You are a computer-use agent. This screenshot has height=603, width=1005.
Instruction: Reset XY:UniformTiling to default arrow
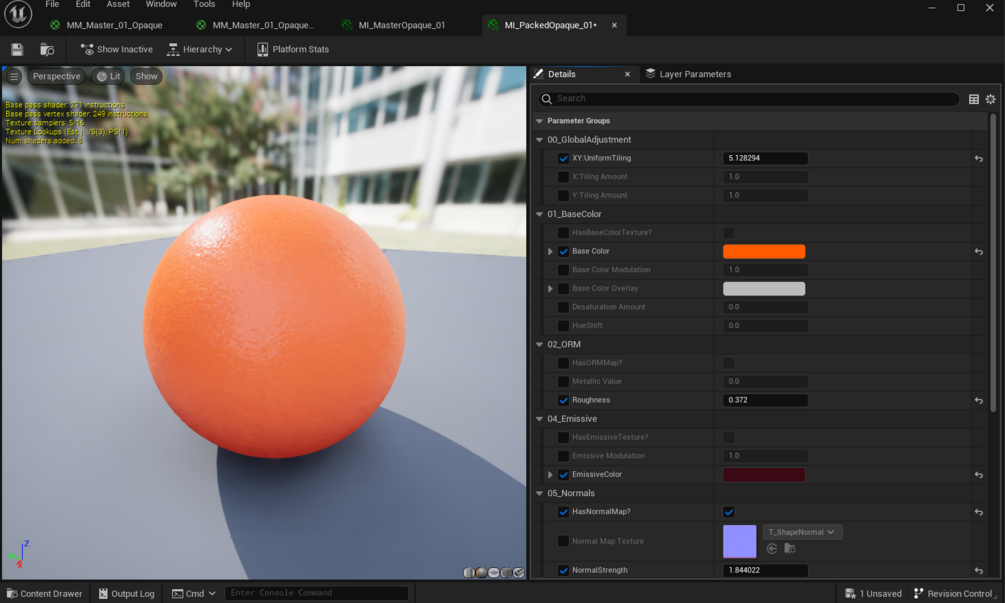979,158
